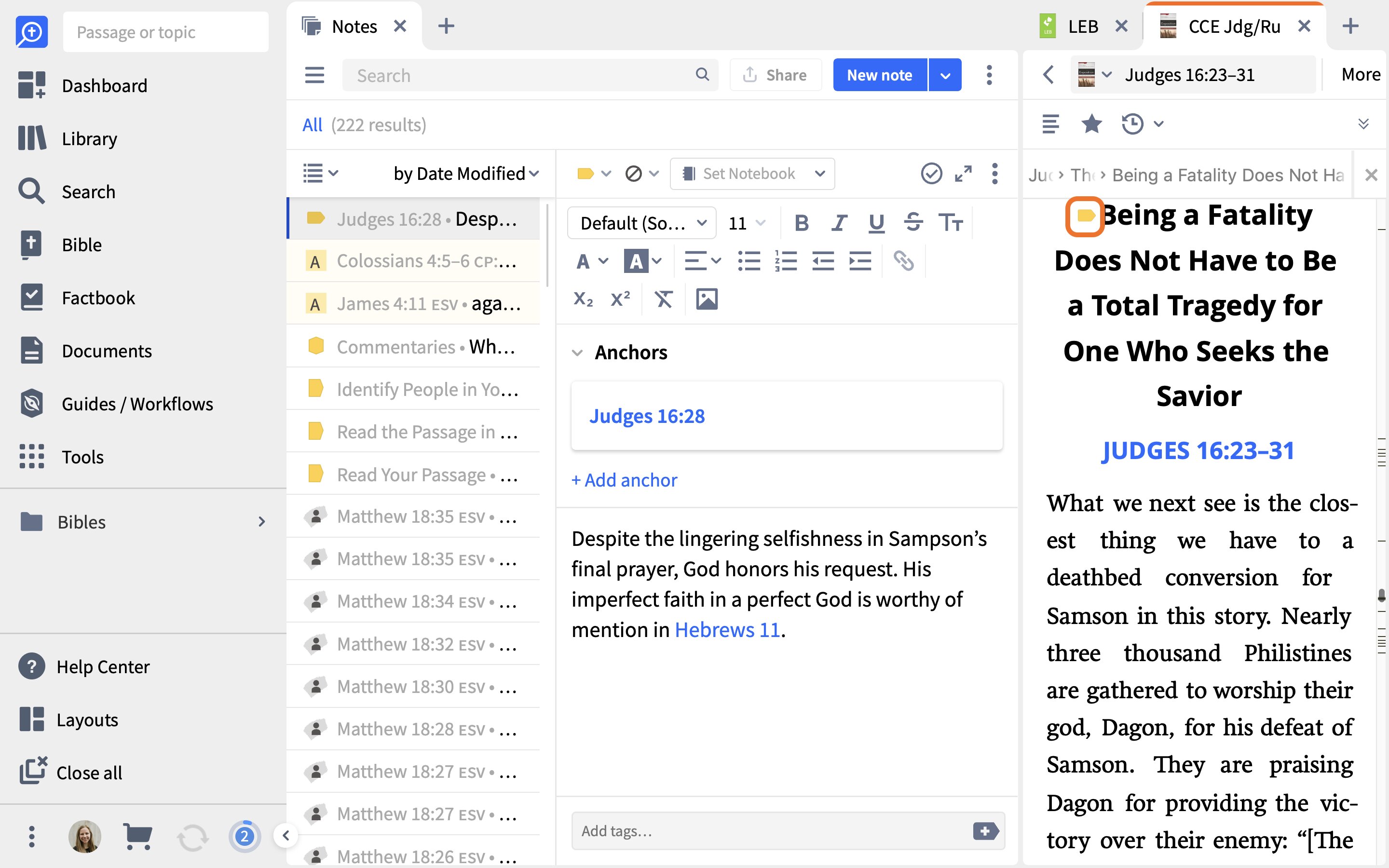Toggle bold formatting
The width and height of the screenshot is (1389, 868).
pyautogui.click(x=802, y=222)
